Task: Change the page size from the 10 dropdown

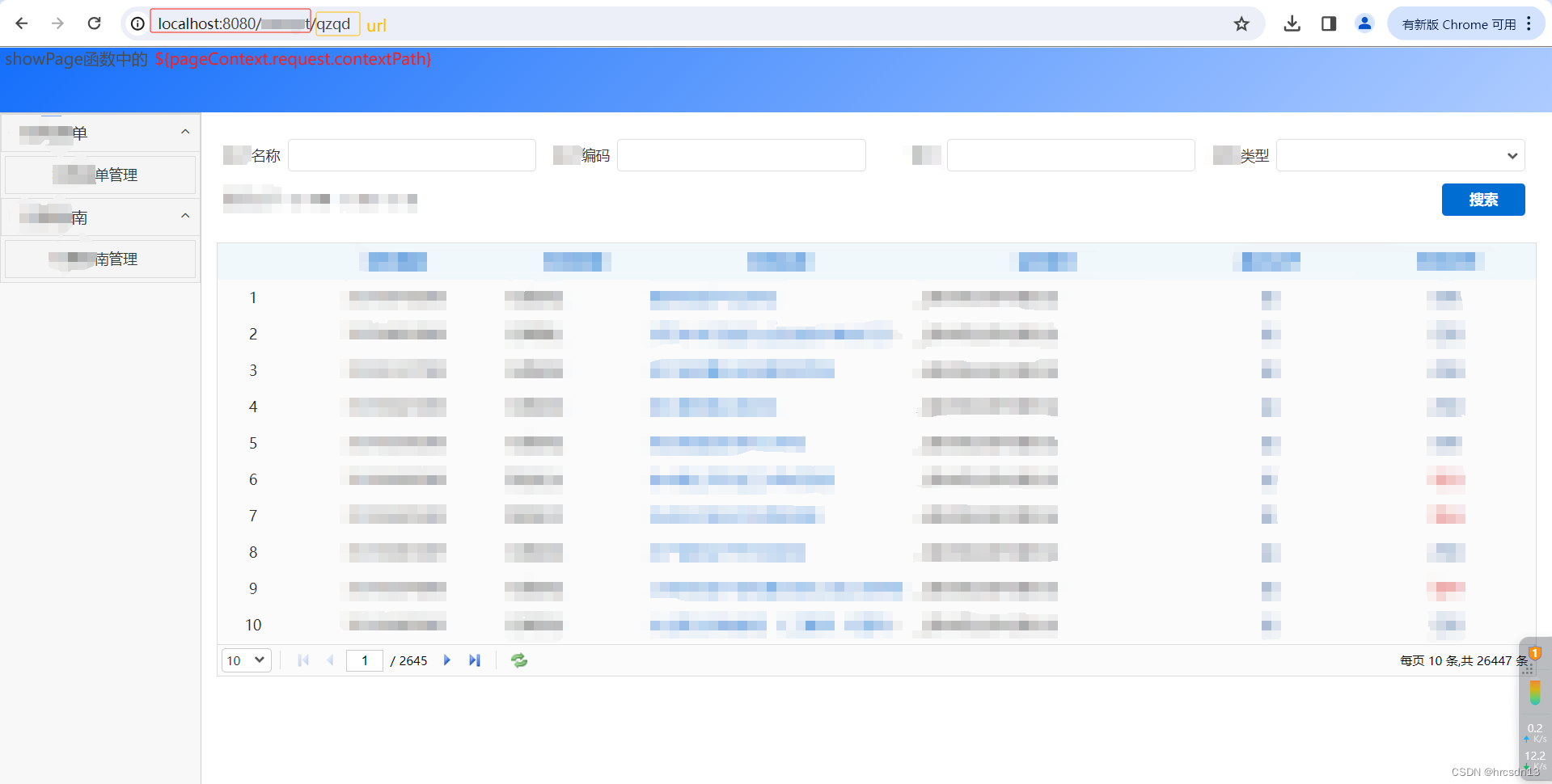Action: coord(246,660)
